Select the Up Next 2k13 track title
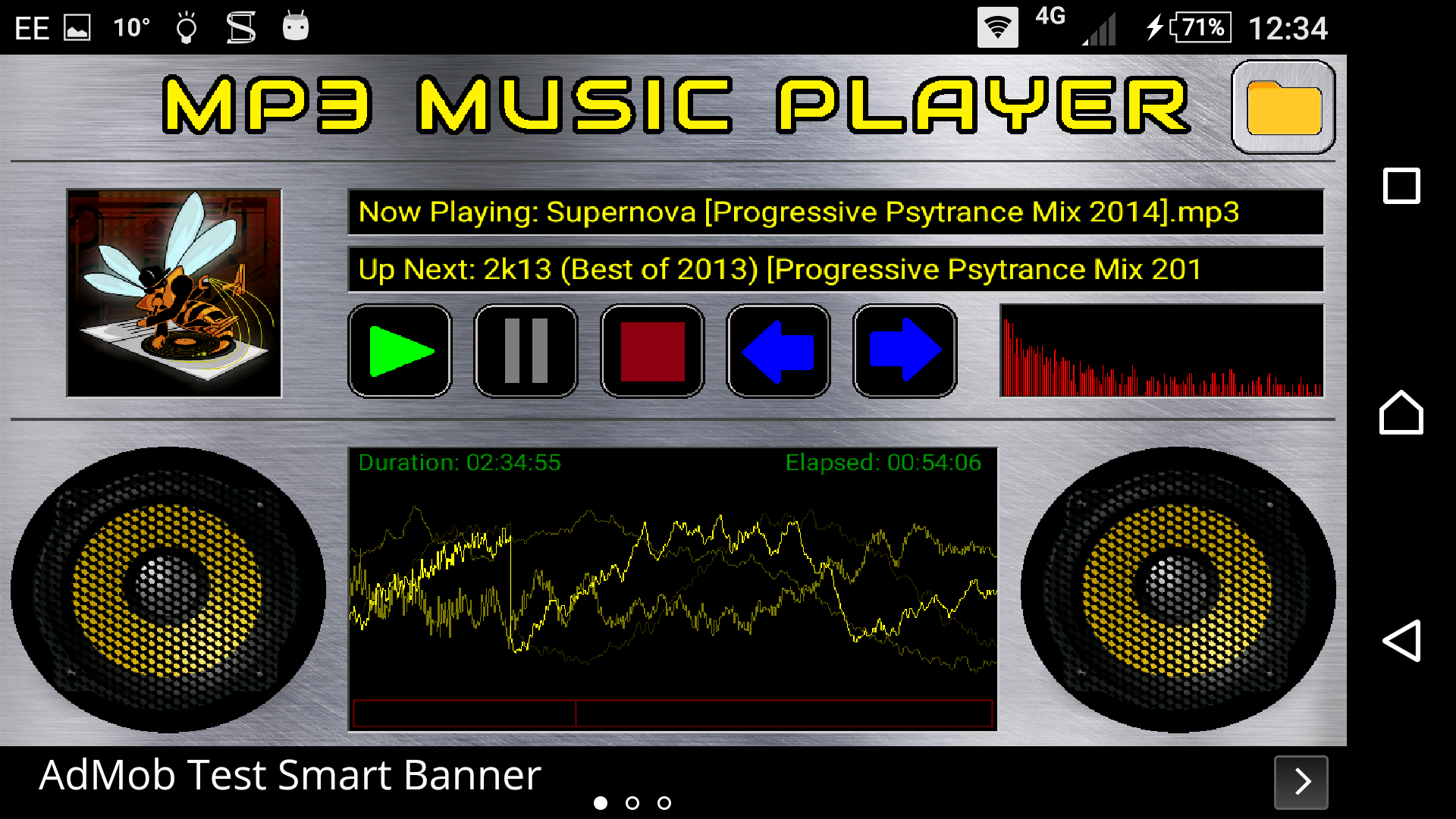The height and width of the screenshot is (819, 1456). pyautogui.click(x=834, y=269)
